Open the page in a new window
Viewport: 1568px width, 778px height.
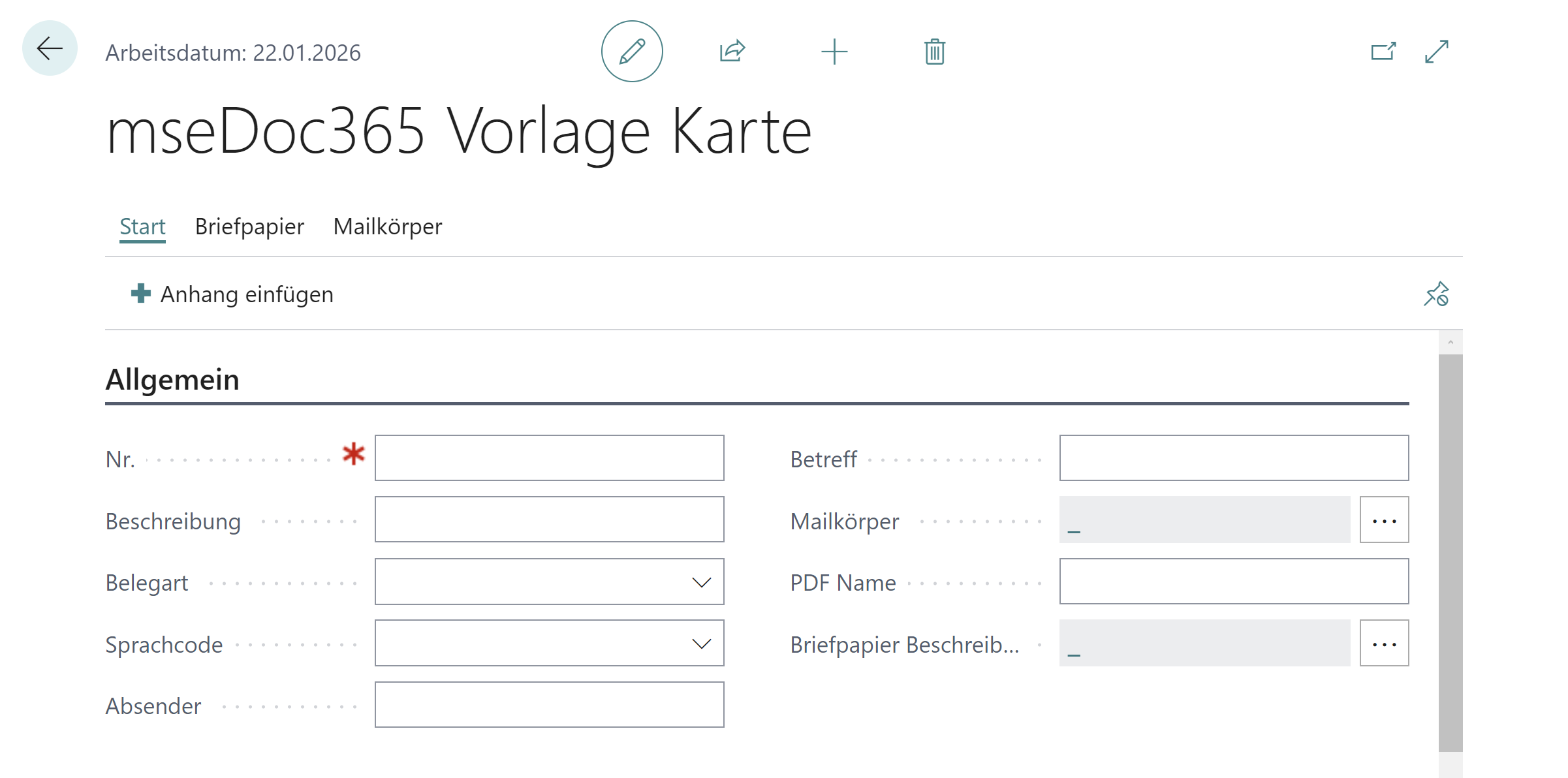point(1383,51)
